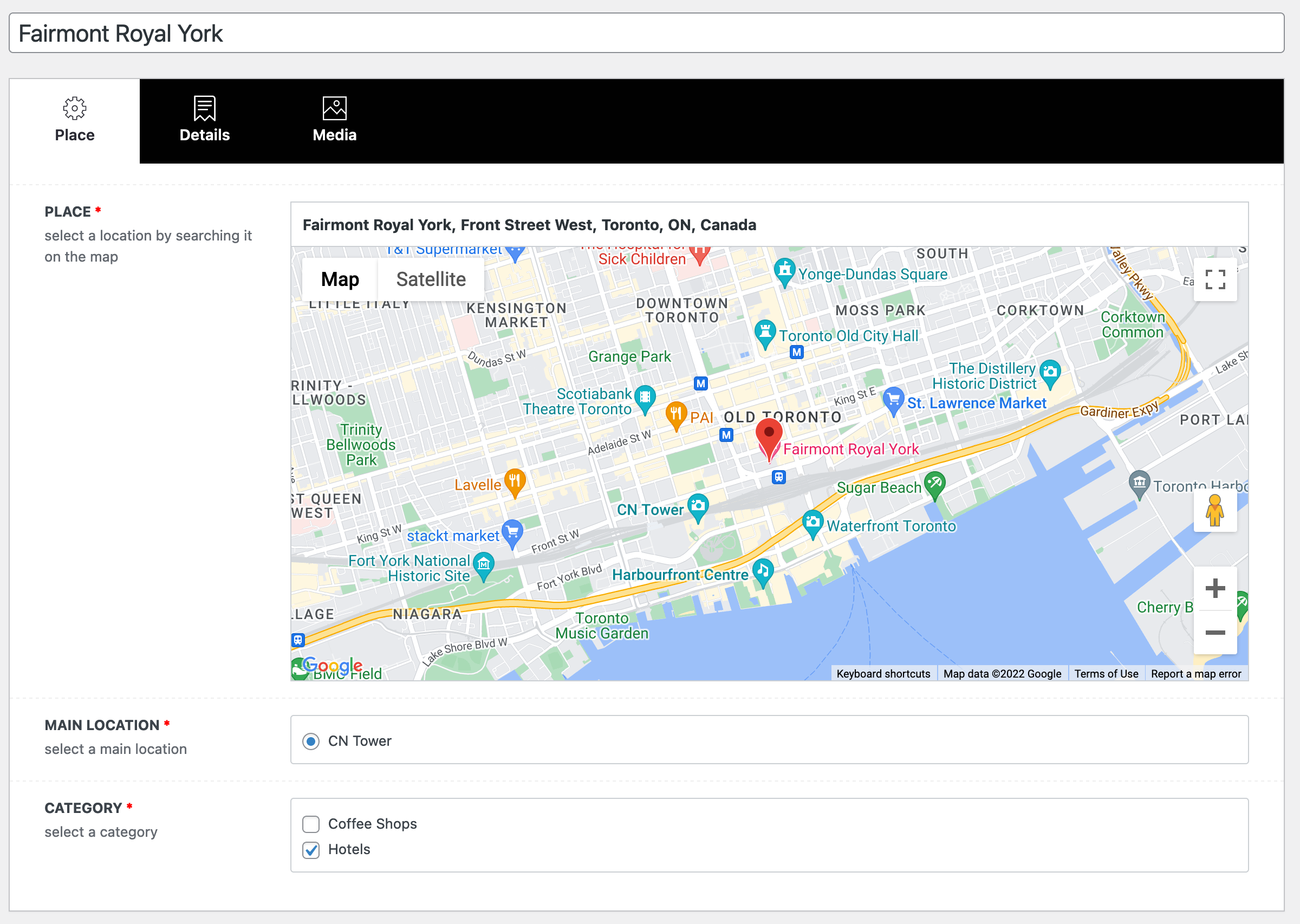
Task: Click the Lavelle restaurant marker
Action: (514, 483)
